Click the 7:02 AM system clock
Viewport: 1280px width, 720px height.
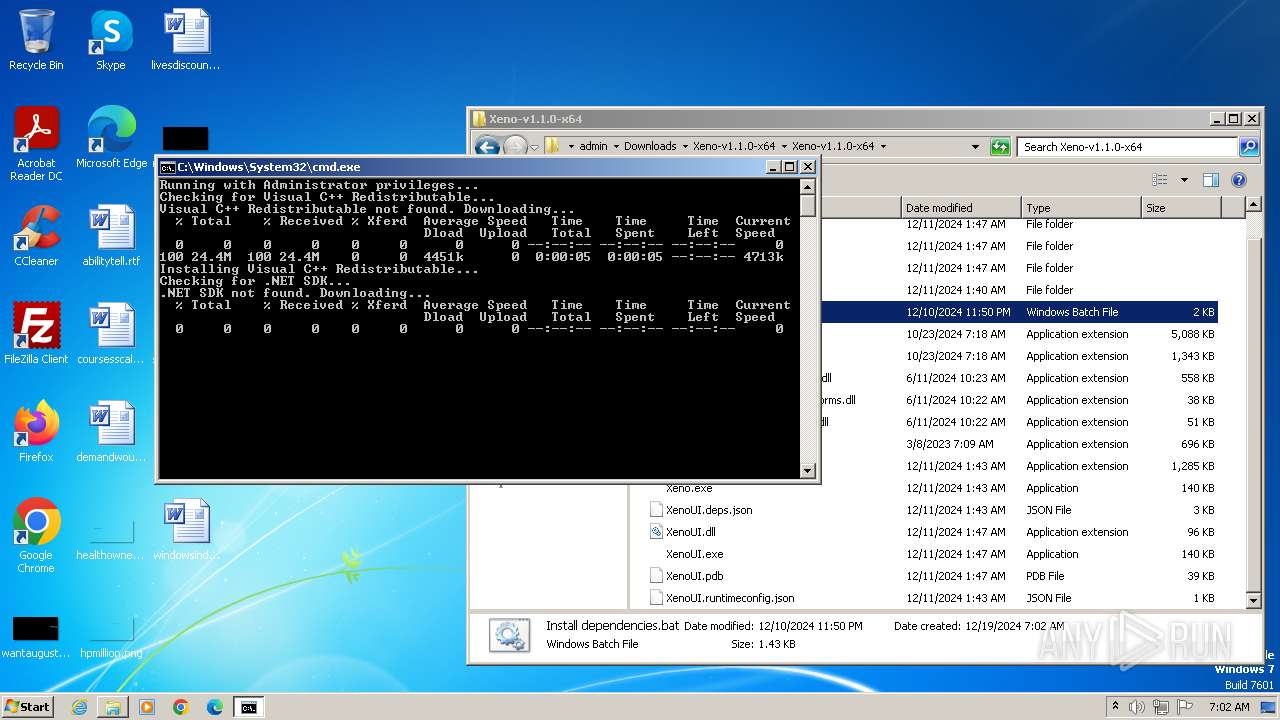[1229, 707]
